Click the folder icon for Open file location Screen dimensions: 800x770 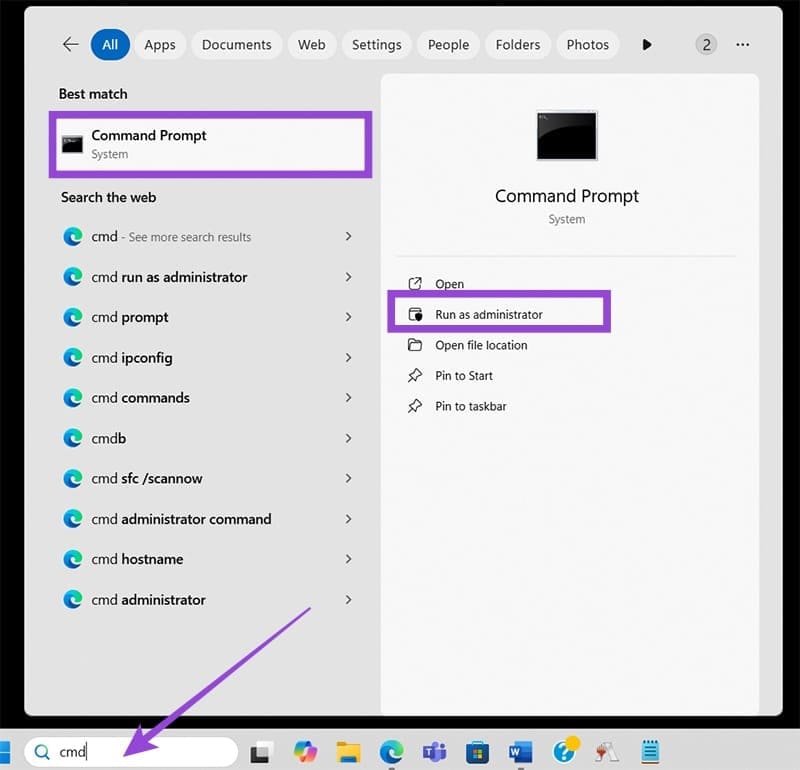pos(415,345)
